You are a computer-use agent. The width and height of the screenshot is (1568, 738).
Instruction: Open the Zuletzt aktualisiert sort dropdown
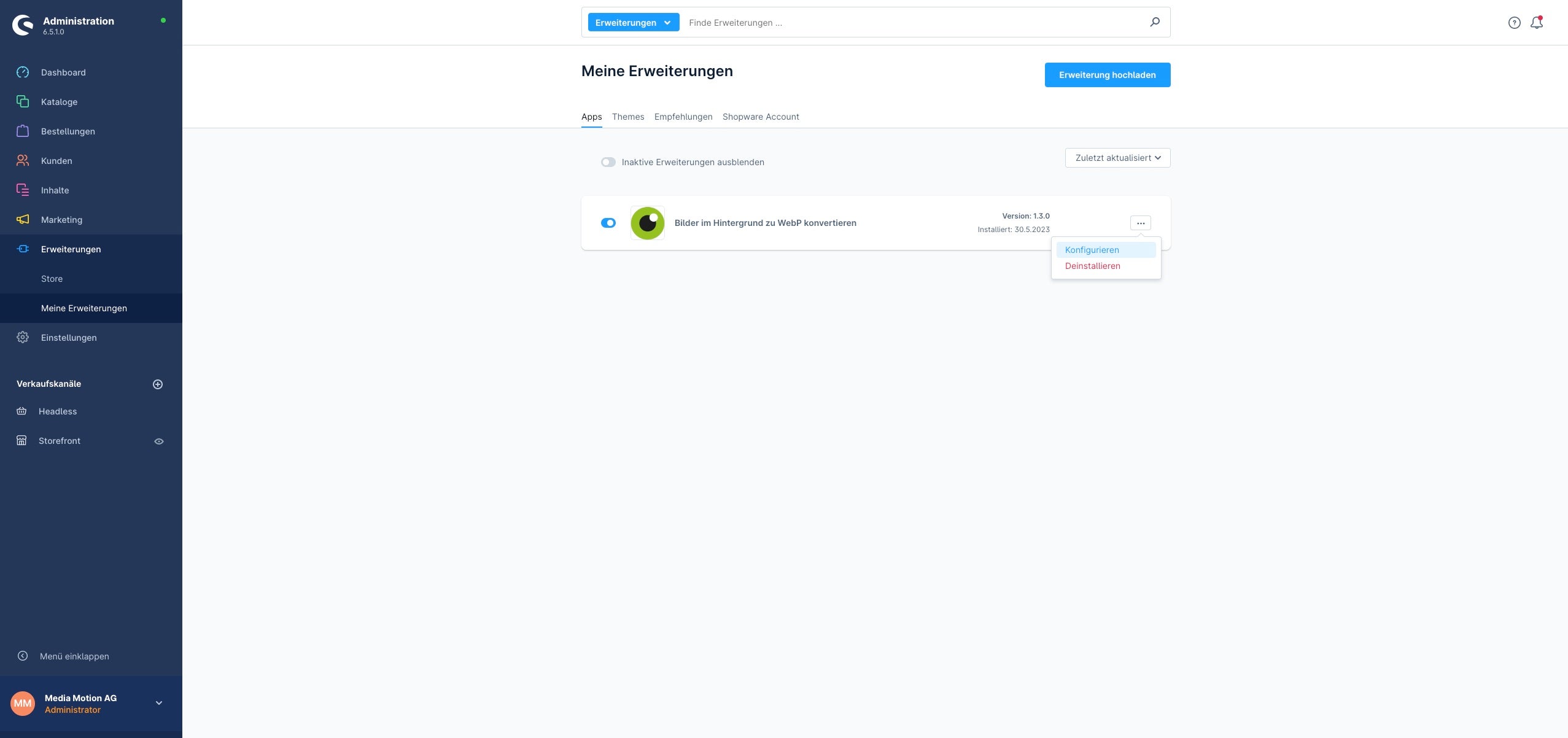[x=1118, y=158]
